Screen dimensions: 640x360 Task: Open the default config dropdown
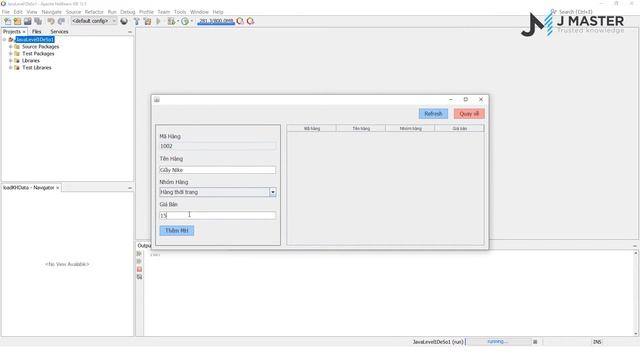pos(94,21)
